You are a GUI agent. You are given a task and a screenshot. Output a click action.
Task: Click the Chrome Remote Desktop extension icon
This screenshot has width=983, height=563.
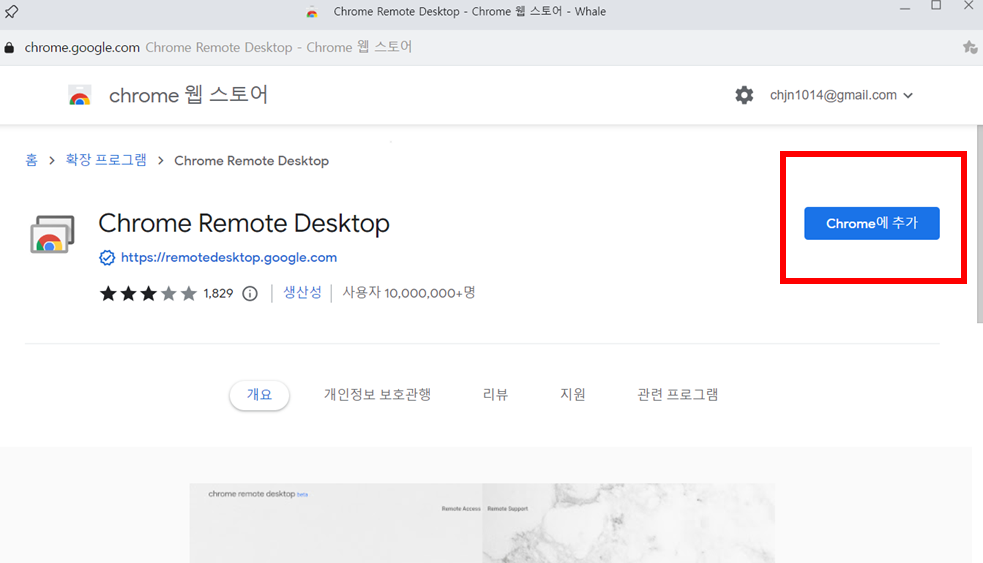(x=52, y=234)
